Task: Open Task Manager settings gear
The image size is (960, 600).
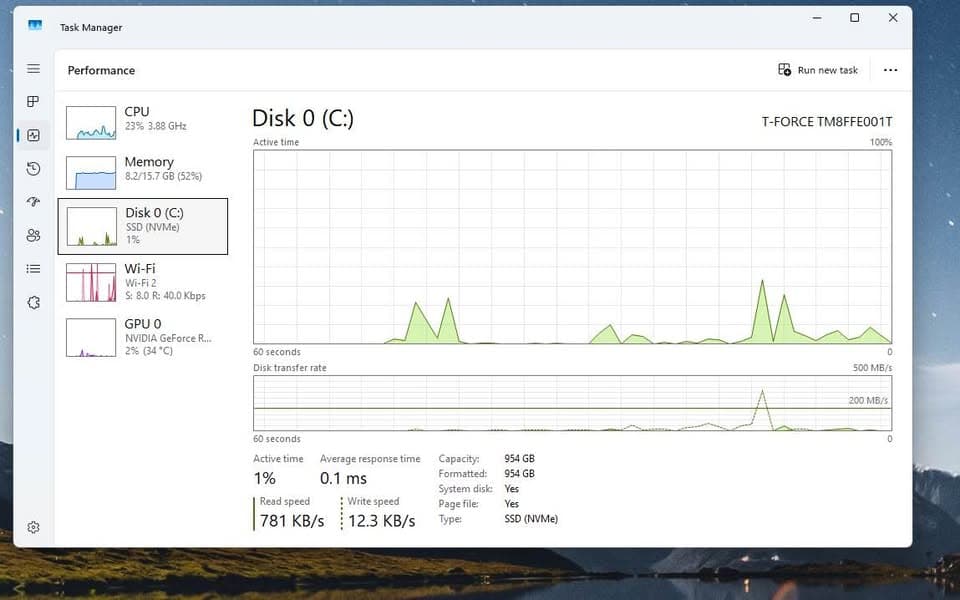Action: tap(34, 527)
